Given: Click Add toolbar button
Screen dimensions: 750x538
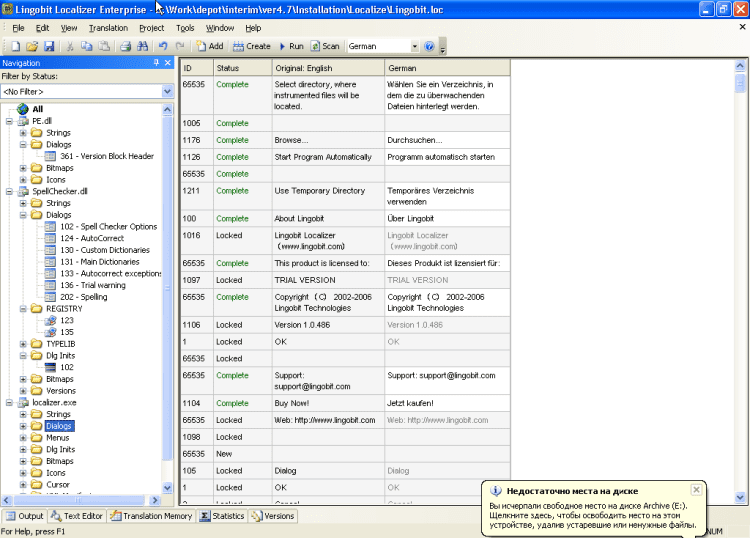Looking at the screenshot, I should tap(210, 46).
